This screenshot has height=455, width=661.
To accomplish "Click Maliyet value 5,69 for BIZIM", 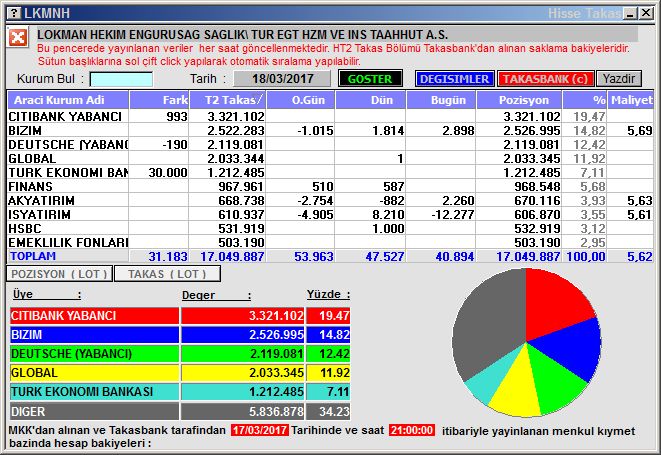I will (x=640, y=131).
